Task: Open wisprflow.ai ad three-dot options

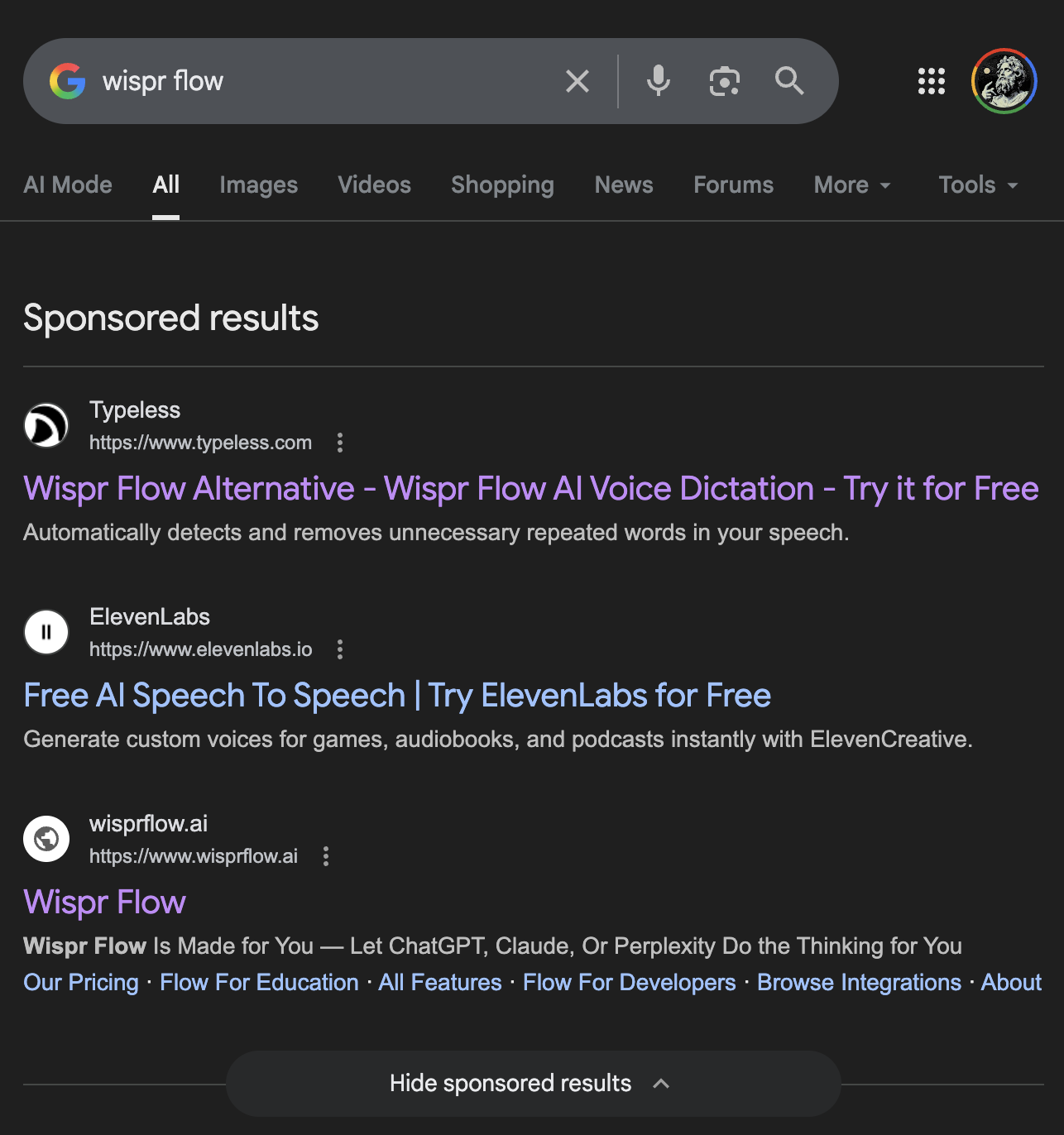Action: (326, 856)
